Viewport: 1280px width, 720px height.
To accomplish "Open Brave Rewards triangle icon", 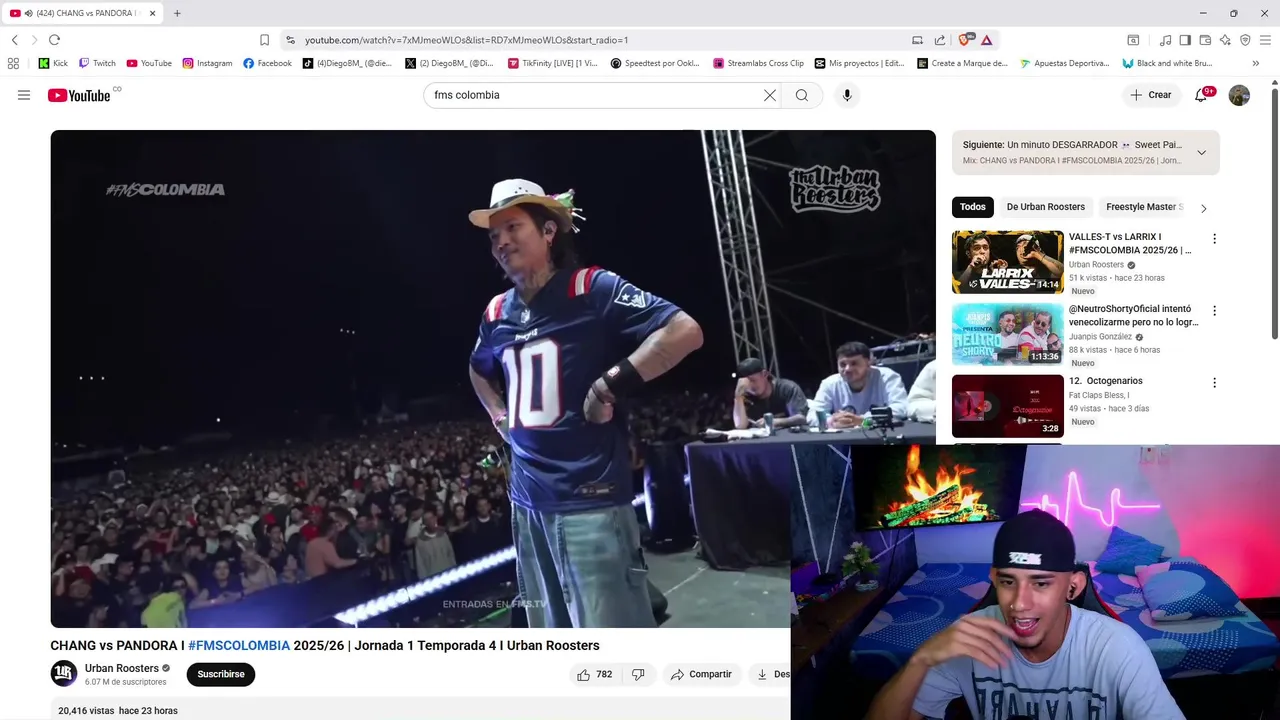I will pyautogui.click(x=987, y=40).
